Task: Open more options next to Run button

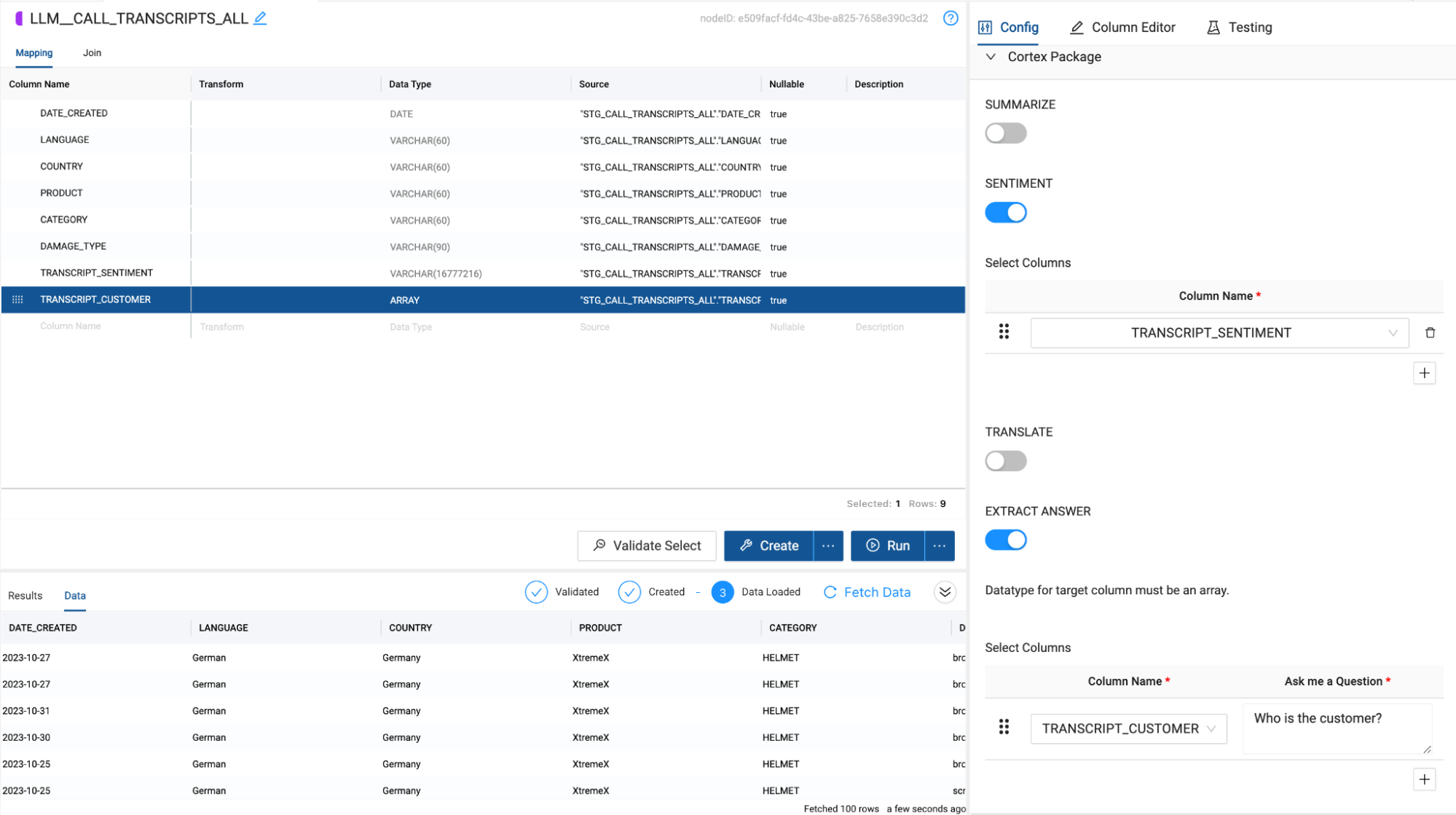Action: pos(940,546)
